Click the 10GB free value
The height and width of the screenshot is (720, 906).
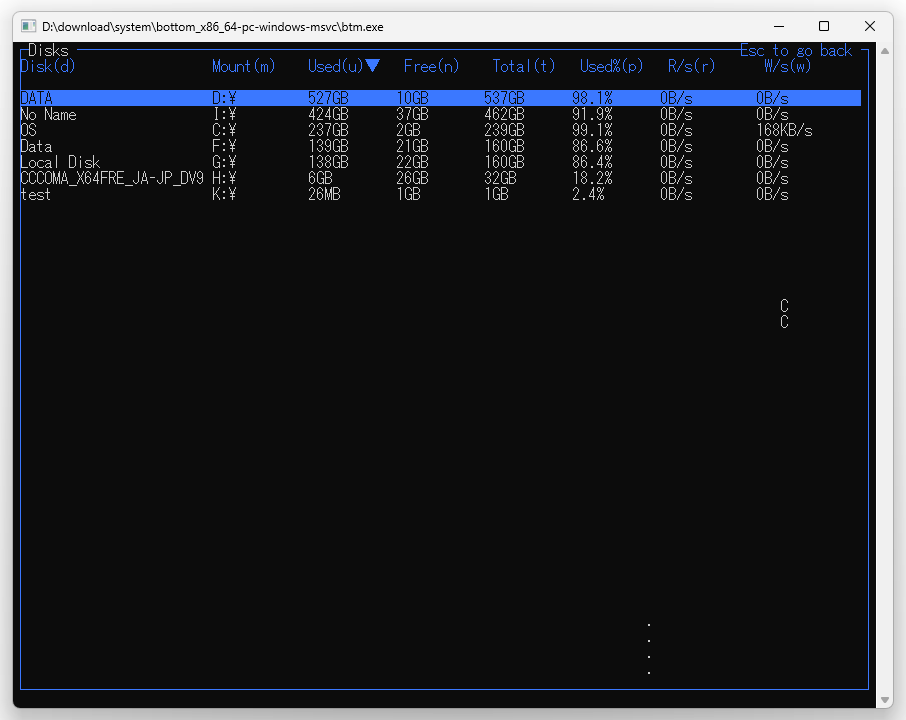(412, 98)
